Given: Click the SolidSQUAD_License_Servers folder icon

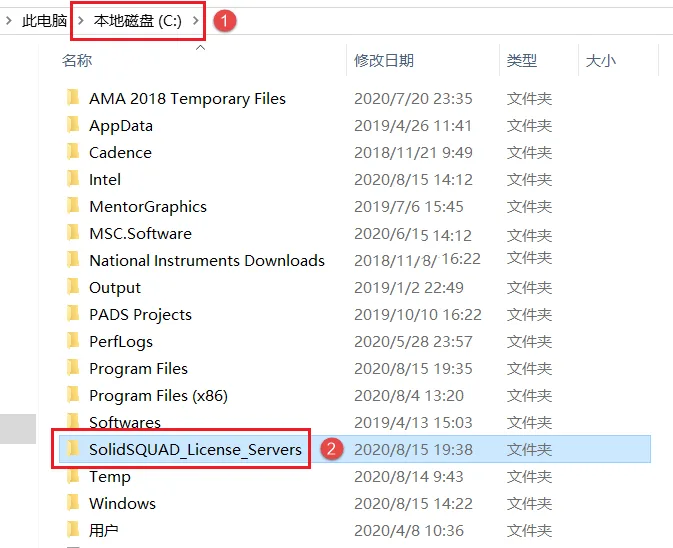Looking at the screenshot, I should pyautogui.click(x=73, y=449).
